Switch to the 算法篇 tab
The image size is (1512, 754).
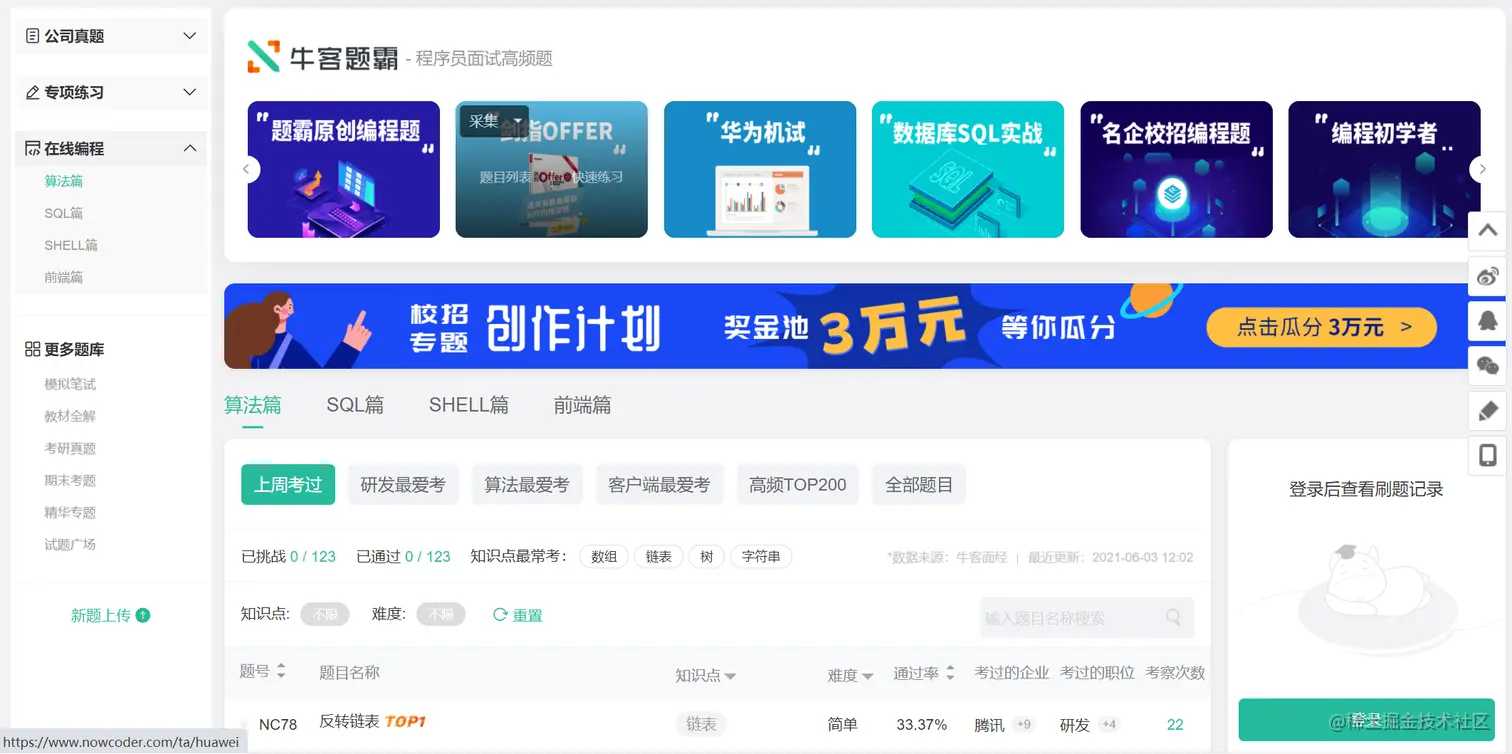(253, 405)
